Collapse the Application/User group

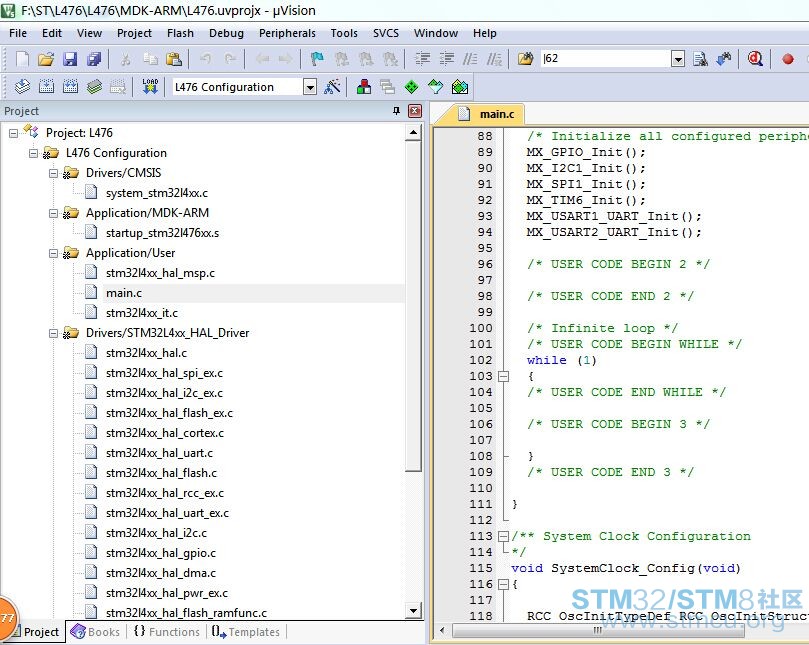coord(53,253)
